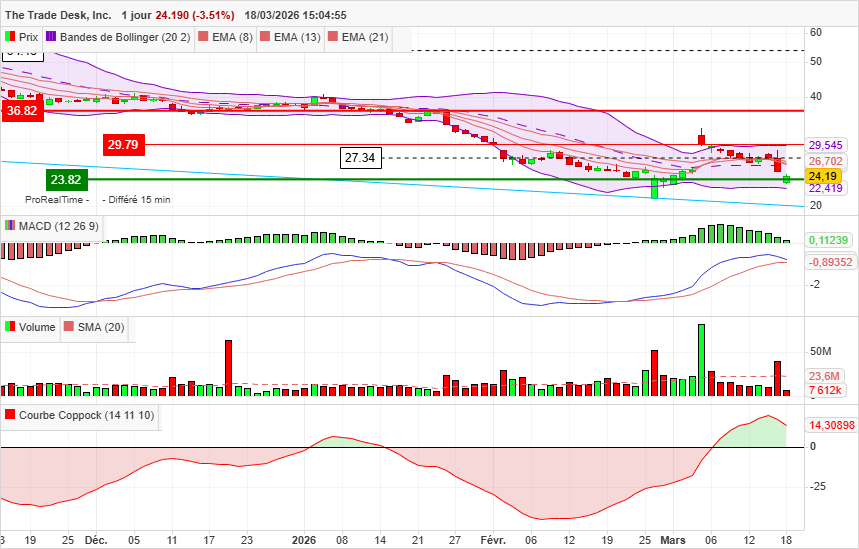Click the purple Bandes de Bollinger swatch

pyautogui.click(x=51, y=37)
